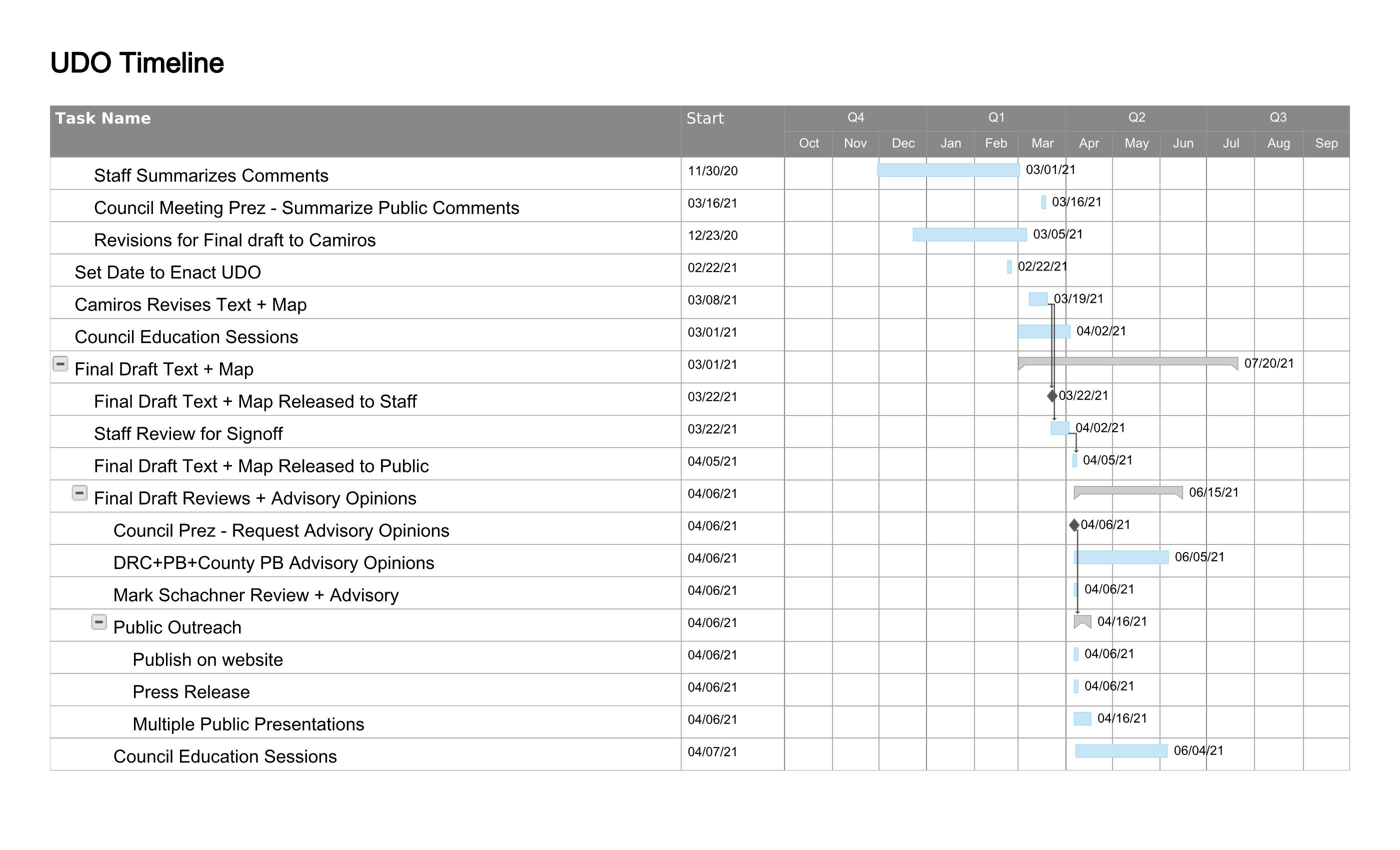Screen dimensions: 1400x850
Task: Select DRC+PB+County PB Advisory Opinions bar
Action: click(x=1120, y=557)
